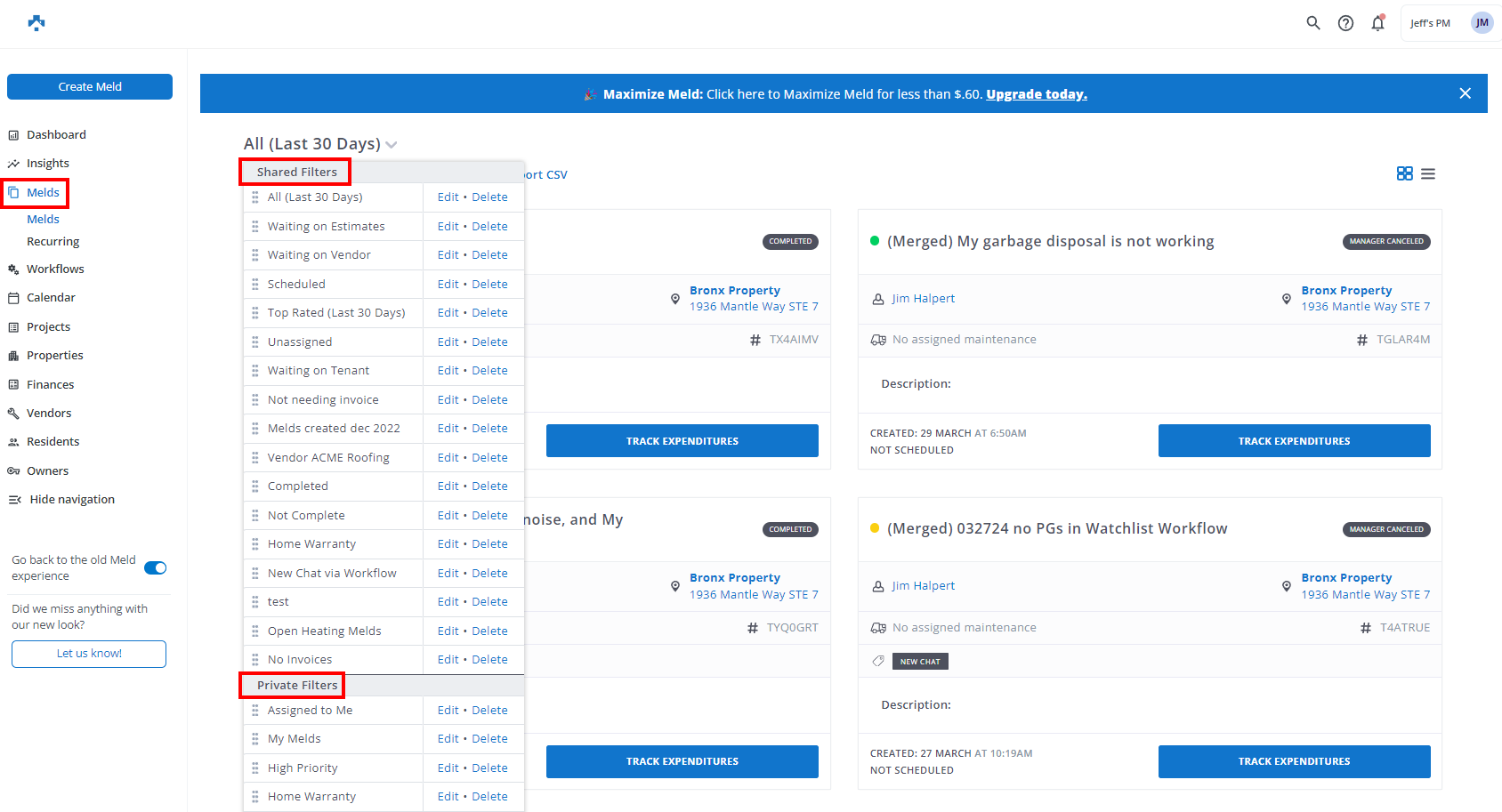Grab drag handle next to Scheduled filter
The image size is (1502, 812).
tap(255, 285)
